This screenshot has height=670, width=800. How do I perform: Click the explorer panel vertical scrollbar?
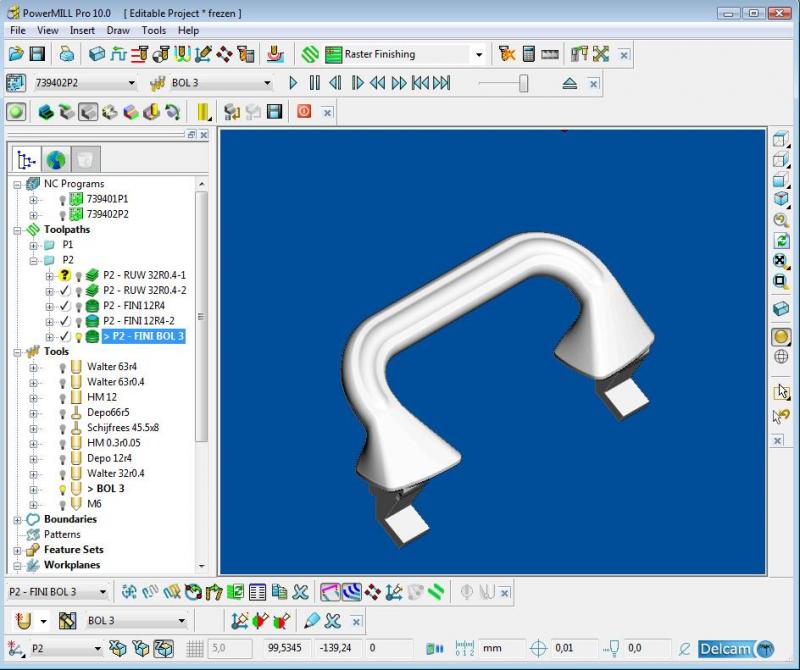(202, 316)
